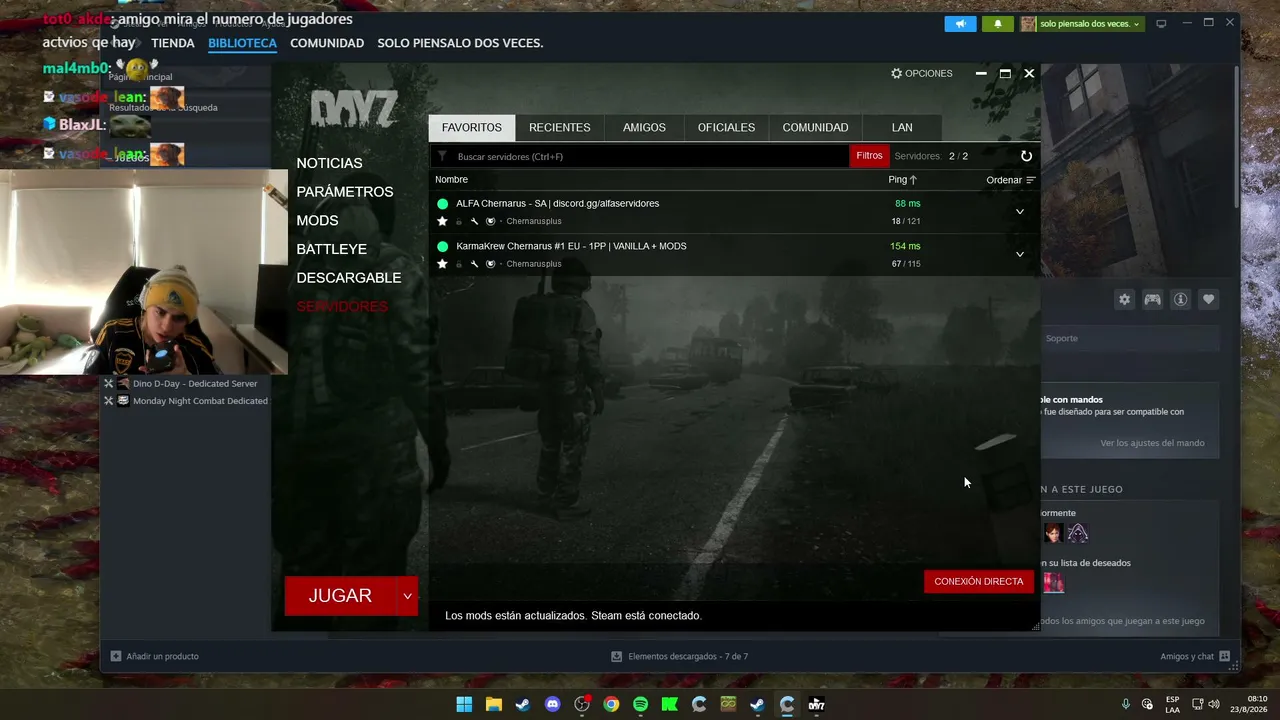Switch to the Recientes tab
Viewport: 1280px width, 720px height.
click(560, 128)
